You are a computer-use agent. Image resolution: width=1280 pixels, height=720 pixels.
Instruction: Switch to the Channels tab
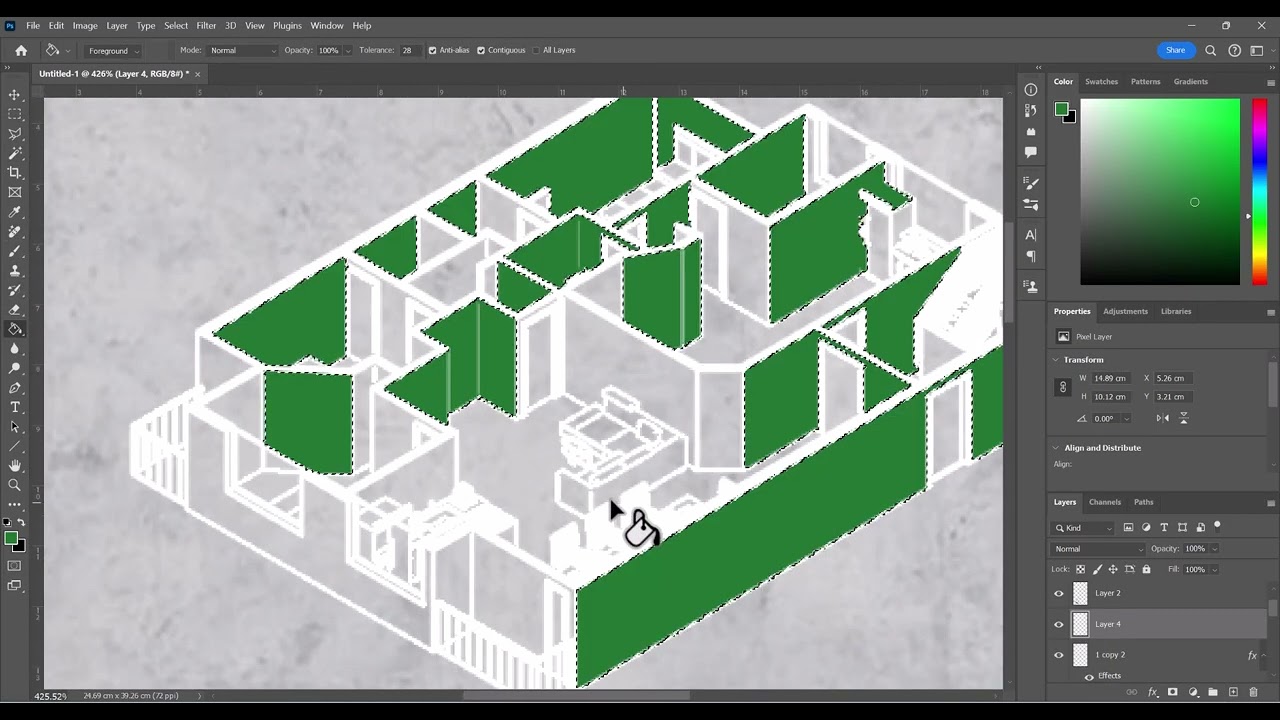tap(1105, 502)
